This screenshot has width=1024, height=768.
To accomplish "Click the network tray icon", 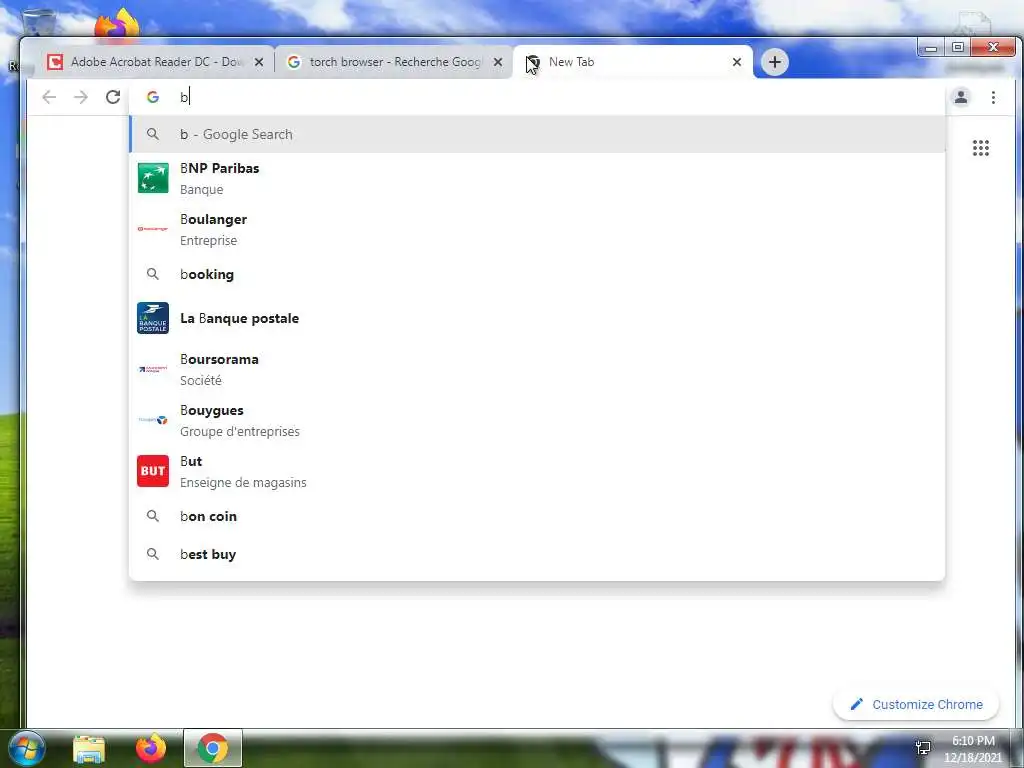I will 923,747.
